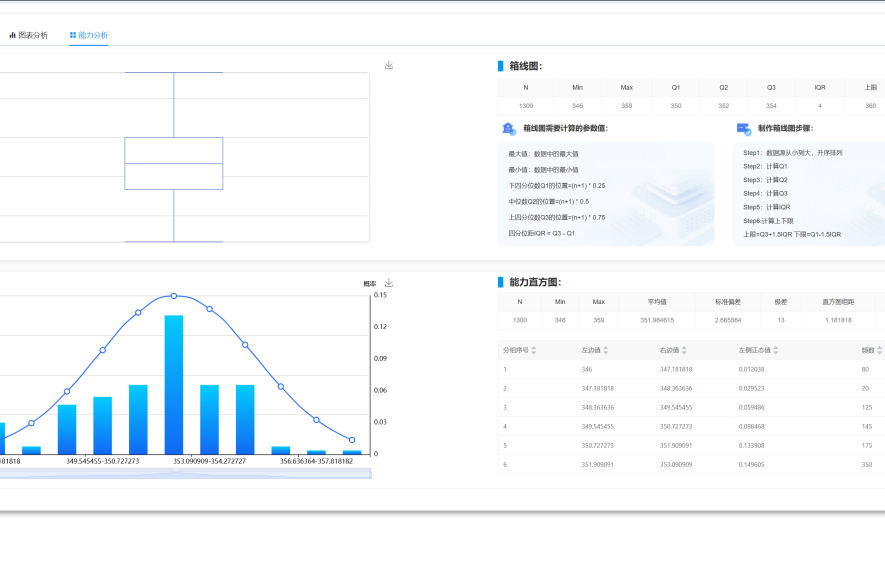Click the 箱线图需要计算的参数值 section icon
Image resolution: width=885 pixels, height=588 pixels.
[x=509, y=129]
